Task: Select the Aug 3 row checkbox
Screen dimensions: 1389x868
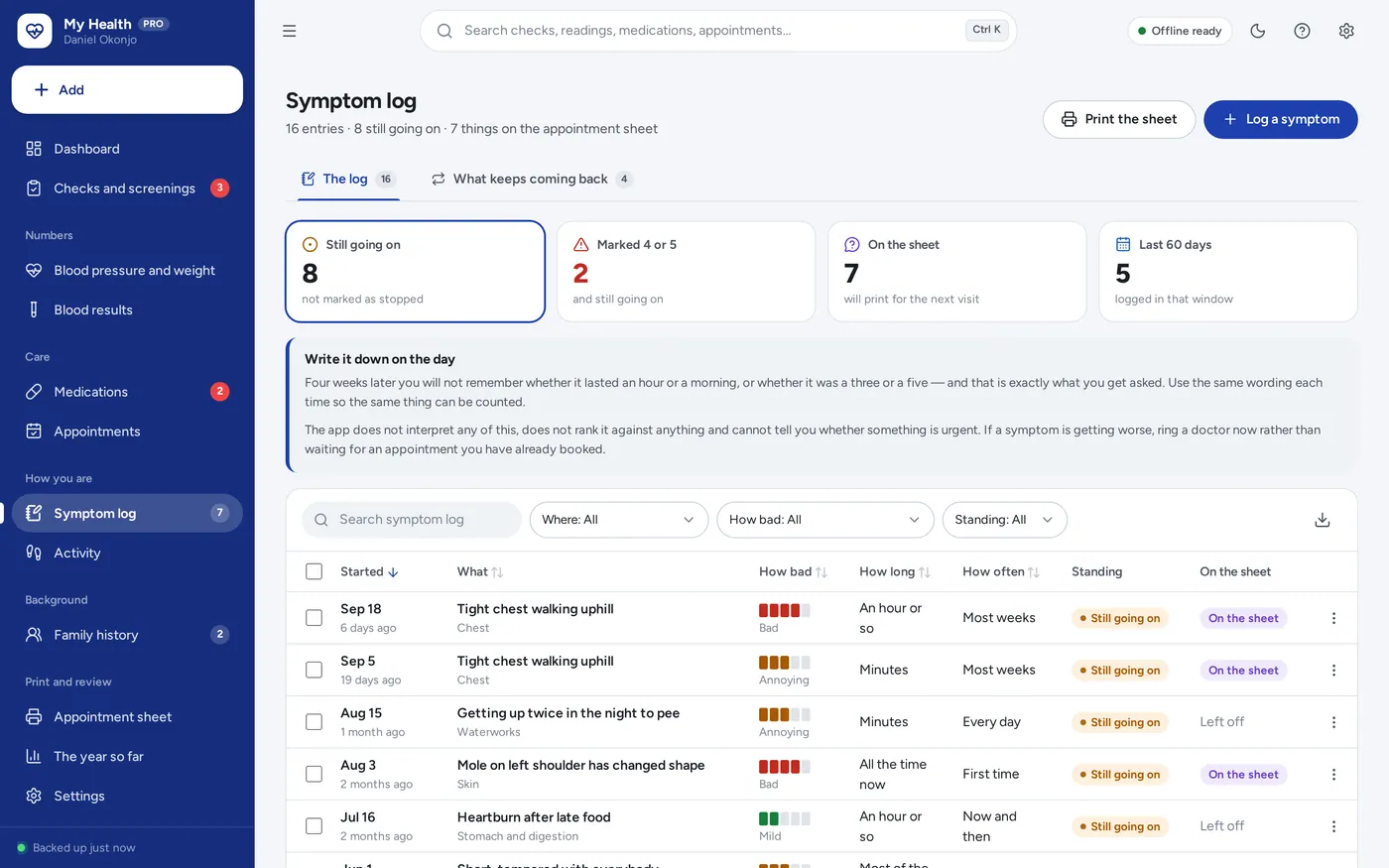Action: [315, 774]
